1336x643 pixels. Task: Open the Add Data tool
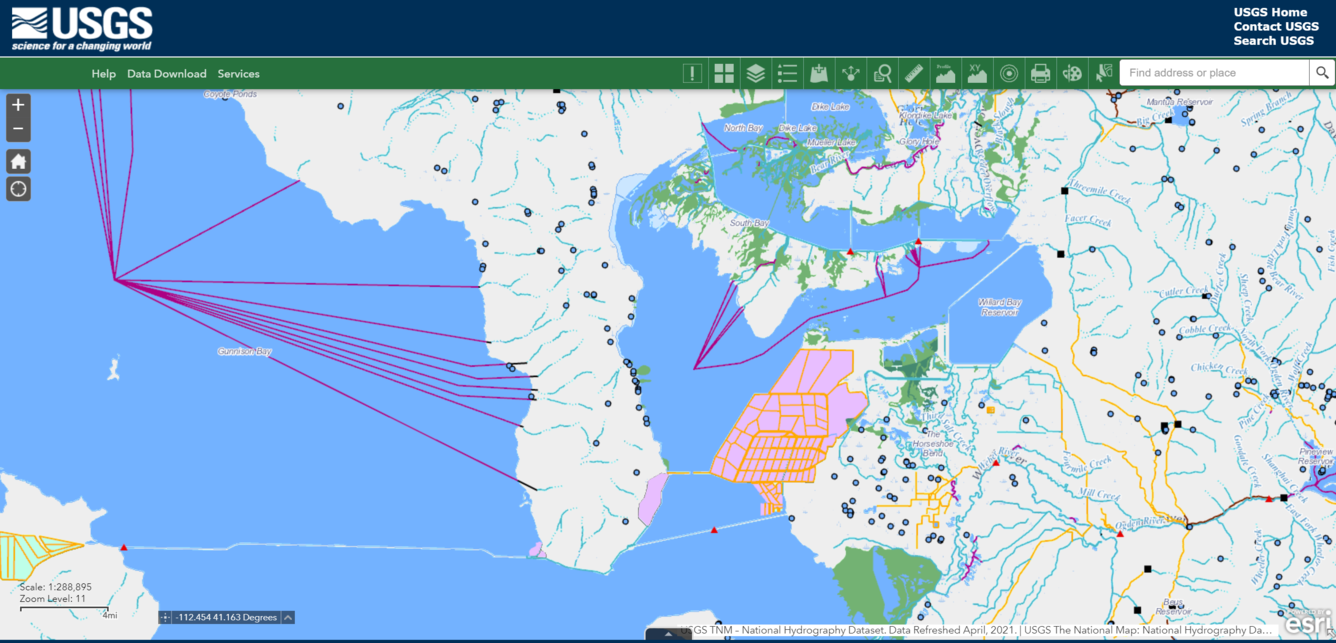click(820, 72)
